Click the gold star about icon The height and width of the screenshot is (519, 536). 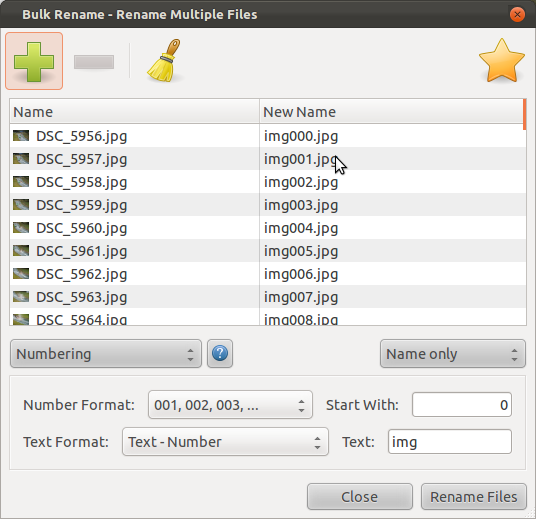501,61
